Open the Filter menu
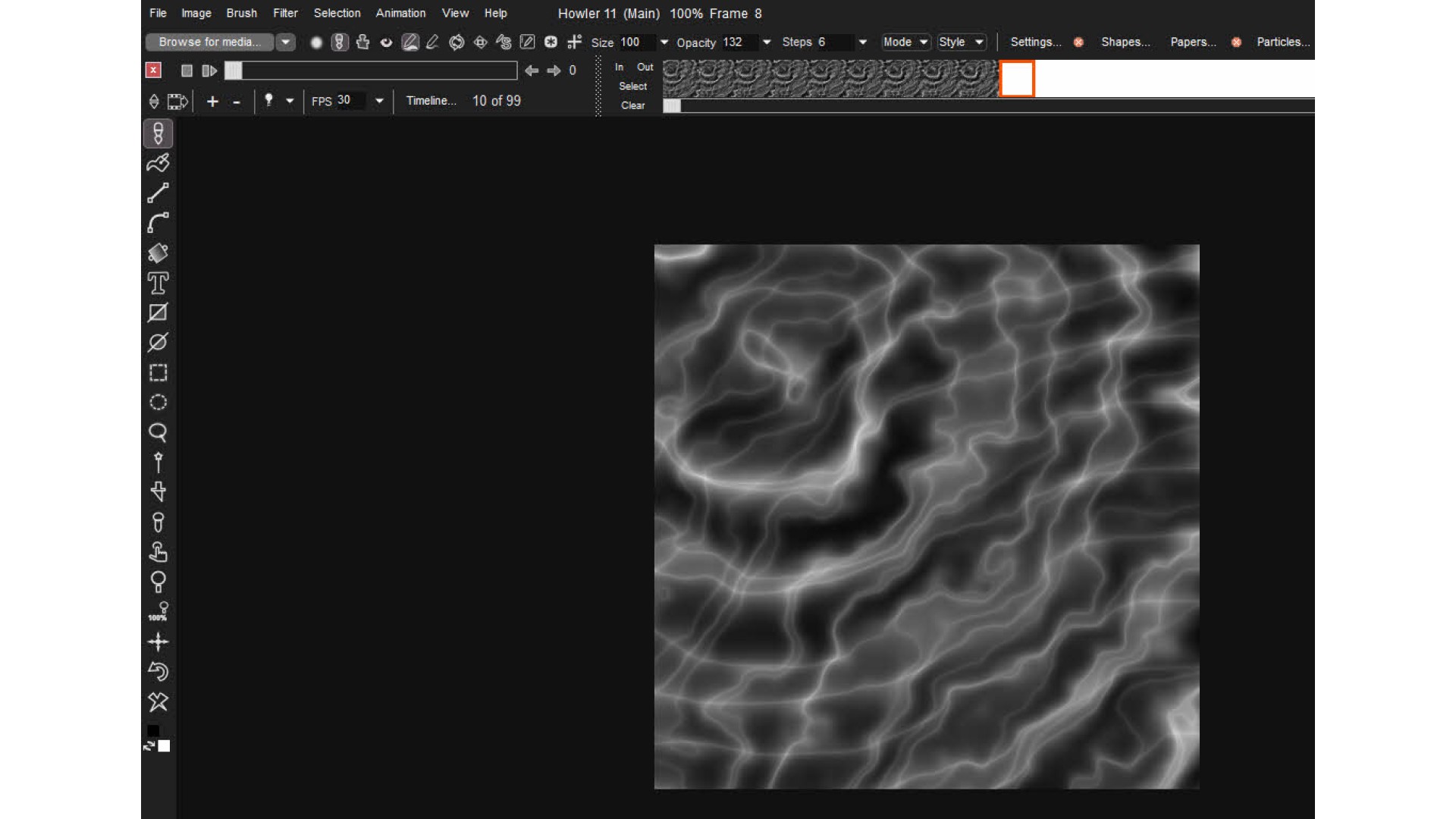Image resolution: width=1456 pixels, height=819 pixels. pyautogui.click(x=285, y=13)
